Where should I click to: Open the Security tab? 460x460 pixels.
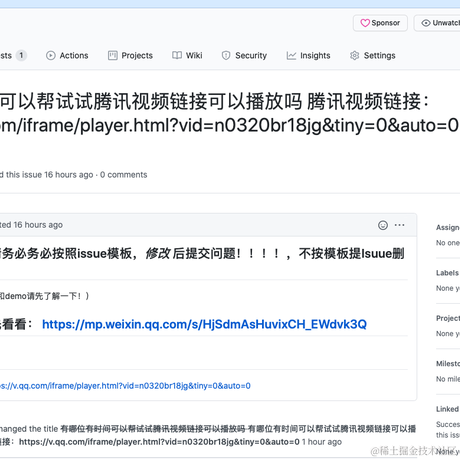click(x=244, y=55)
